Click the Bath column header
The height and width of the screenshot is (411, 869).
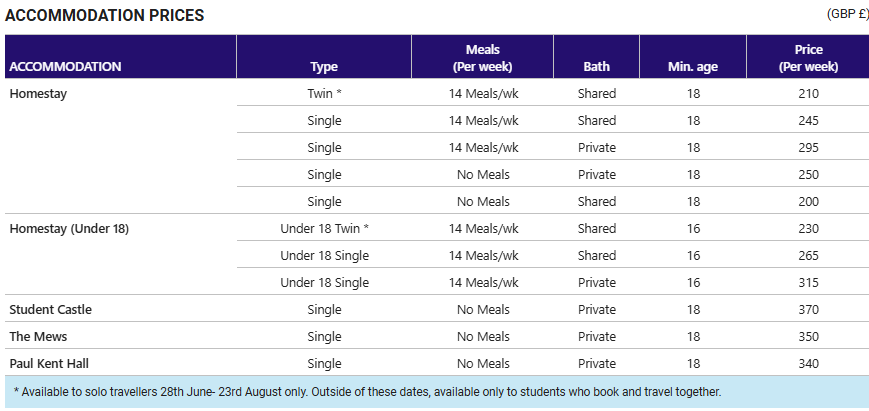pos(596,66)
